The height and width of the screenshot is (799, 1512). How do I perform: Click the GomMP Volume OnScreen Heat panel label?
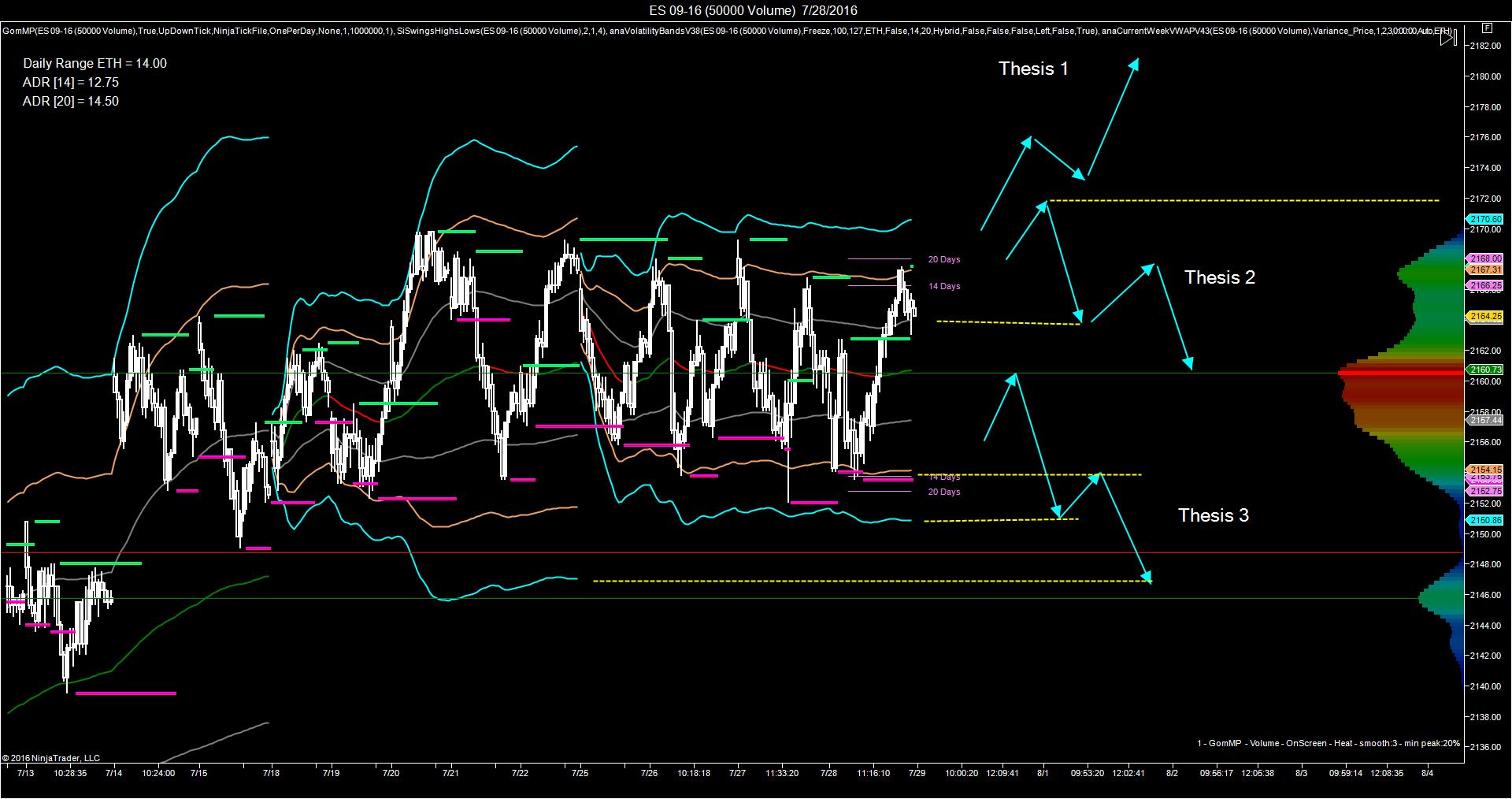pyautogui.click(x=1329, y=743)
